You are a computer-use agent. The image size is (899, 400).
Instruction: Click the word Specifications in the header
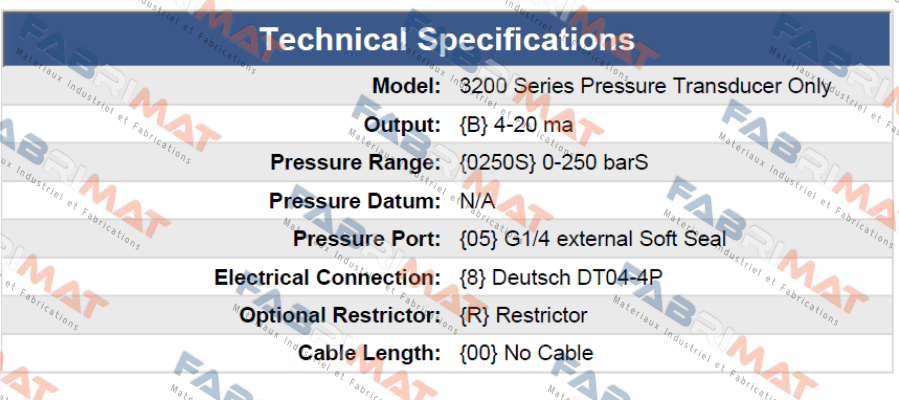coord(526,39)
